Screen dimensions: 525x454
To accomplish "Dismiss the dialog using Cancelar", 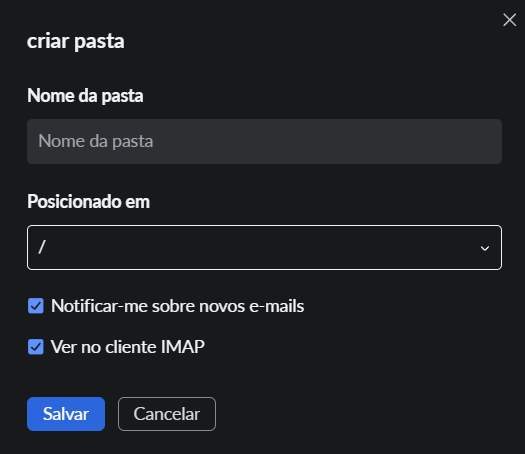I will 167,414.
